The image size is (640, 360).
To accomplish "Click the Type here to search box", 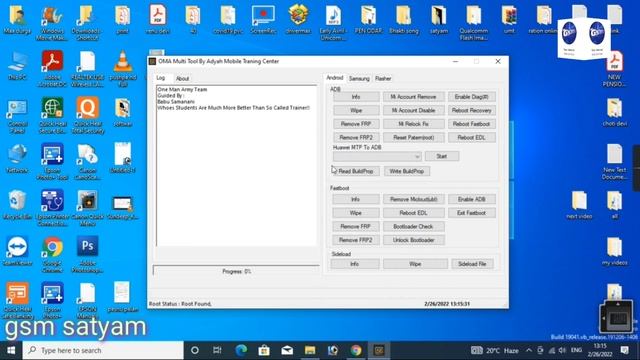I will click(x=103, y=350).
